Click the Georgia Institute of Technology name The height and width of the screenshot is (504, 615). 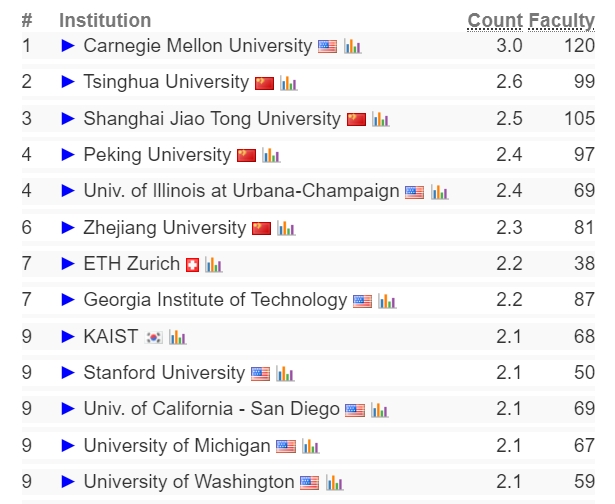click(215, 300)
